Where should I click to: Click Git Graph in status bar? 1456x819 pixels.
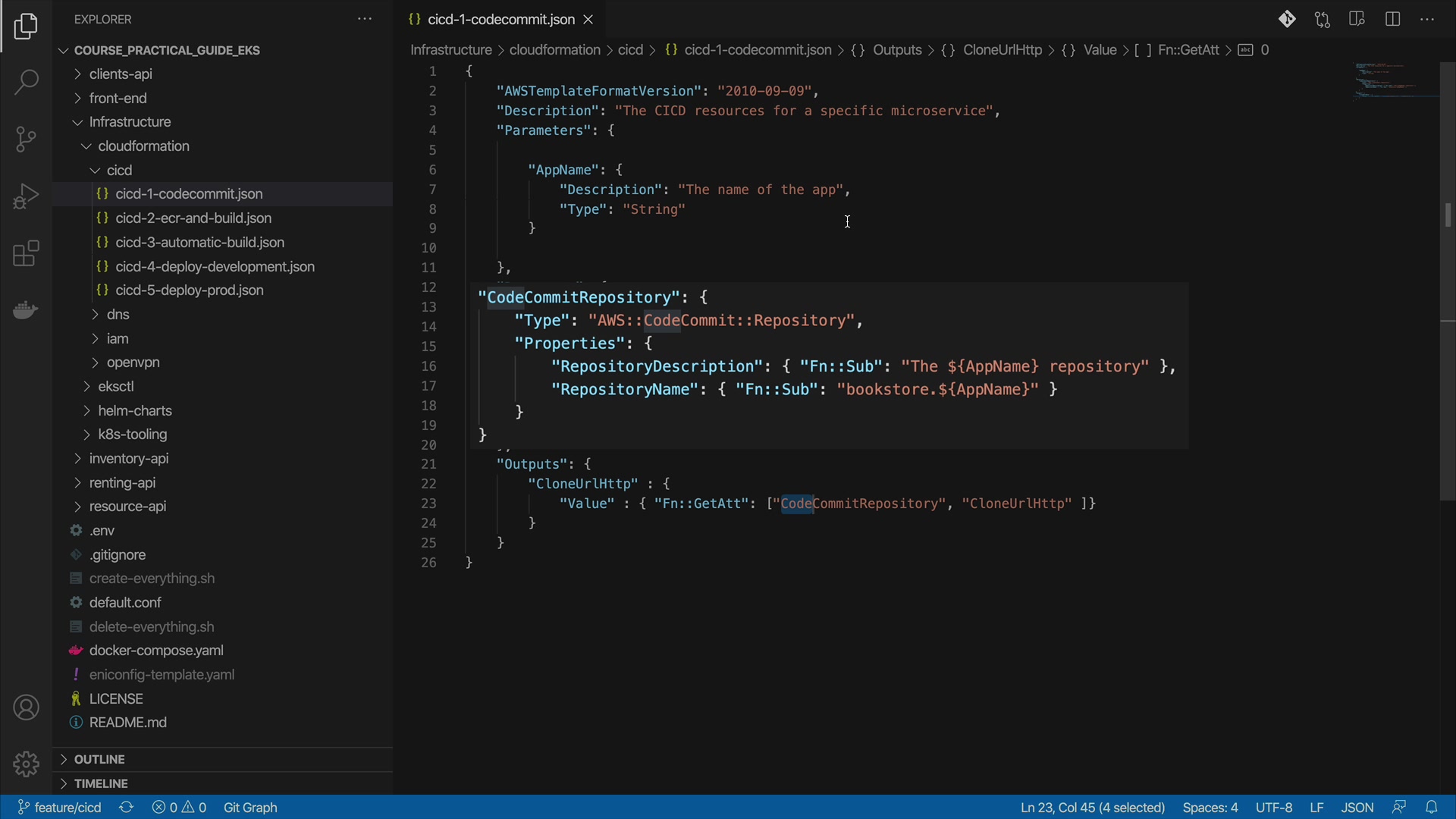(250, 808)
